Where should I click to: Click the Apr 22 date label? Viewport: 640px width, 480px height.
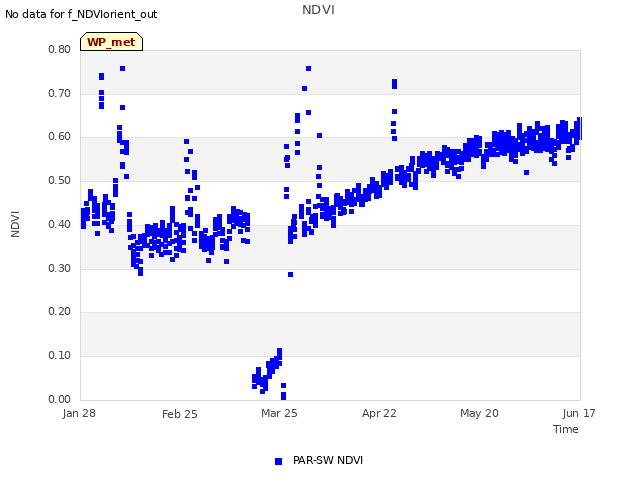(x=379, y=413)
